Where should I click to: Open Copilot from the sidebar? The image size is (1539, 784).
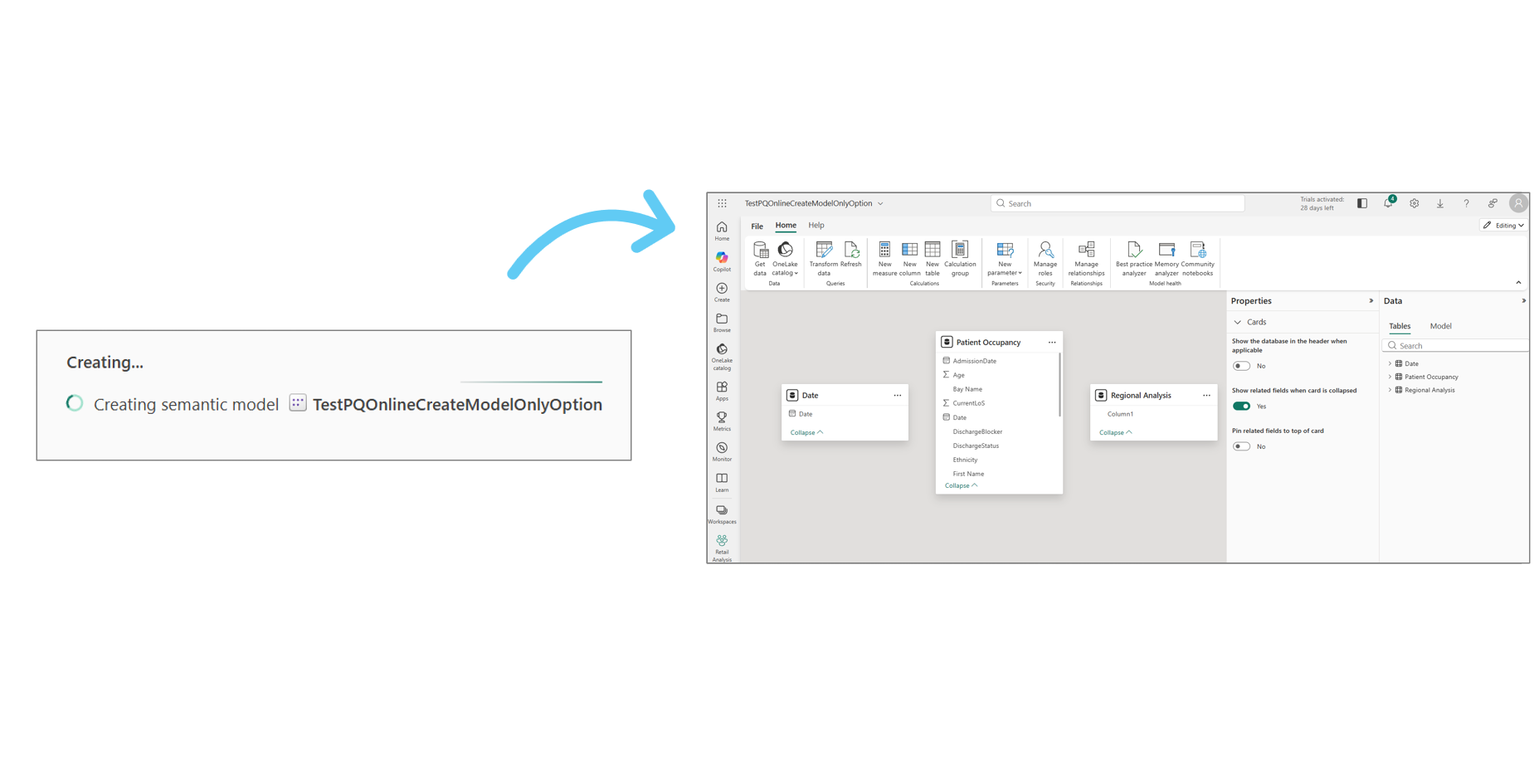(722, 262)
